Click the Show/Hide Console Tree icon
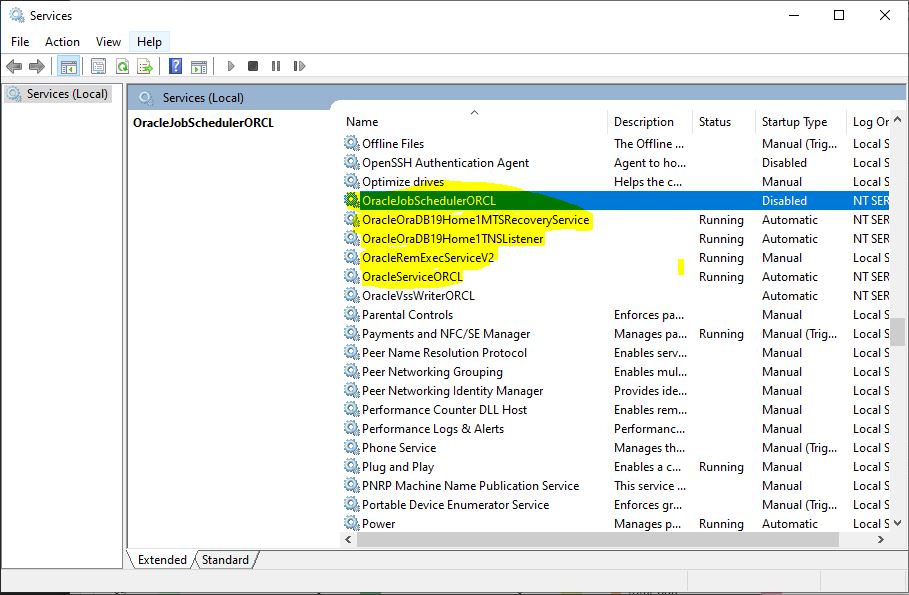 (x=67, y=66)
